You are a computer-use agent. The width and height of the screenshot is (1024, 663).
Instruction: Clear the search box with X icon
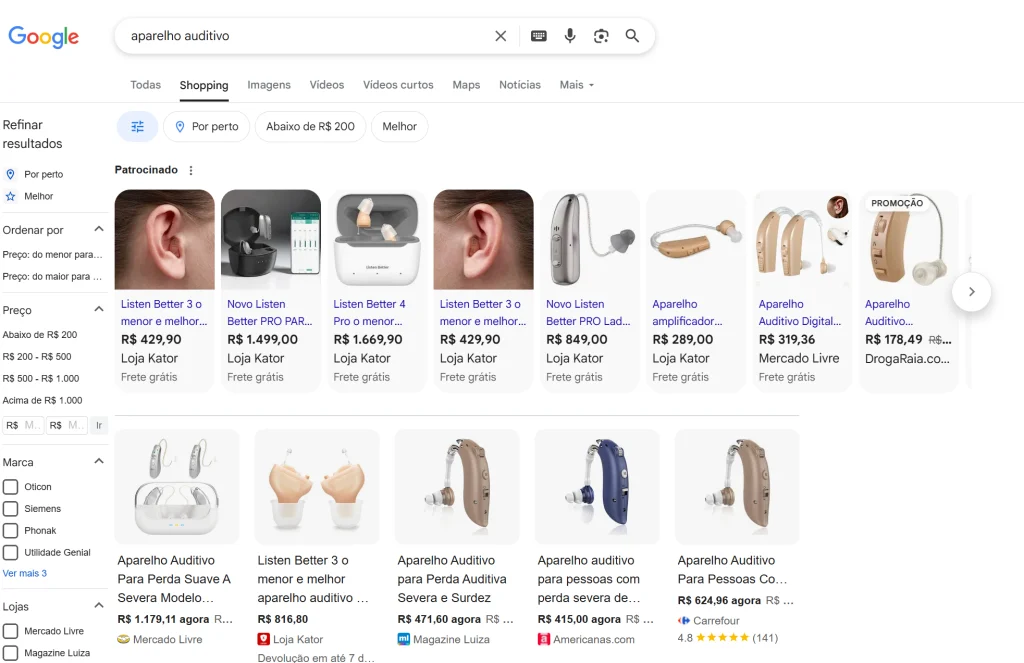coord(500,36)
